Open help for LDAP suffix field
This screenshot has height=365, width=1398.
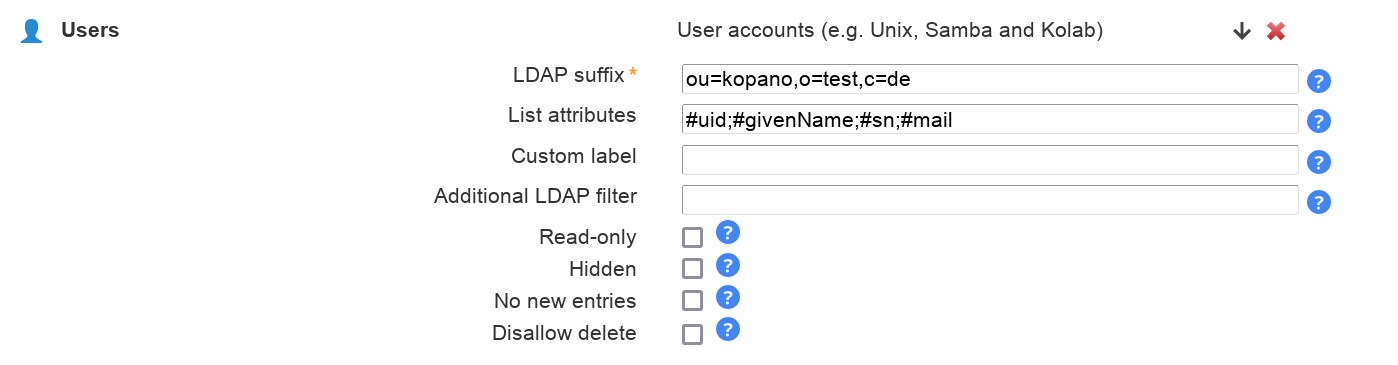click(x=1319, y=81)
